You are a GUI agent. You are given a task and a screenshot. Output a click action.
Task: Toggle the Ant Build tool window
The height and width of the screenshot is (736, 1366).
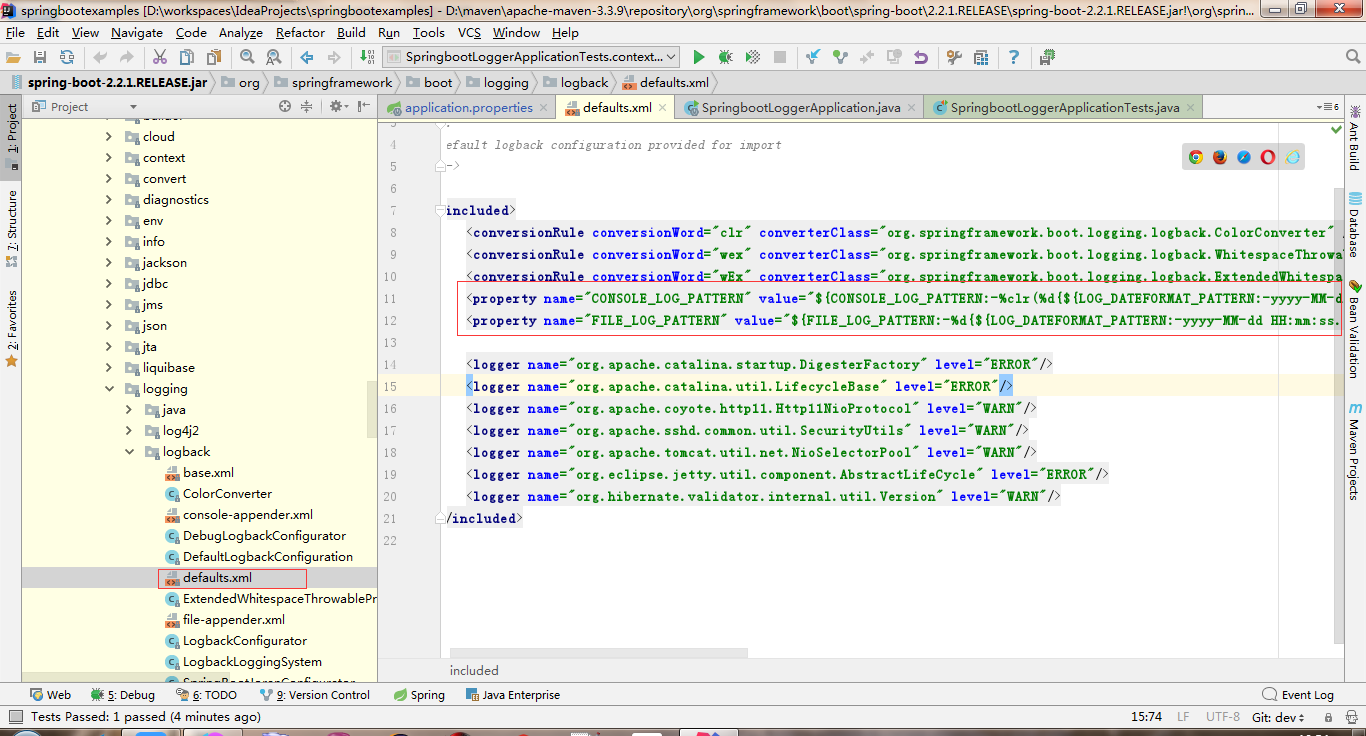coord(1355,137)
